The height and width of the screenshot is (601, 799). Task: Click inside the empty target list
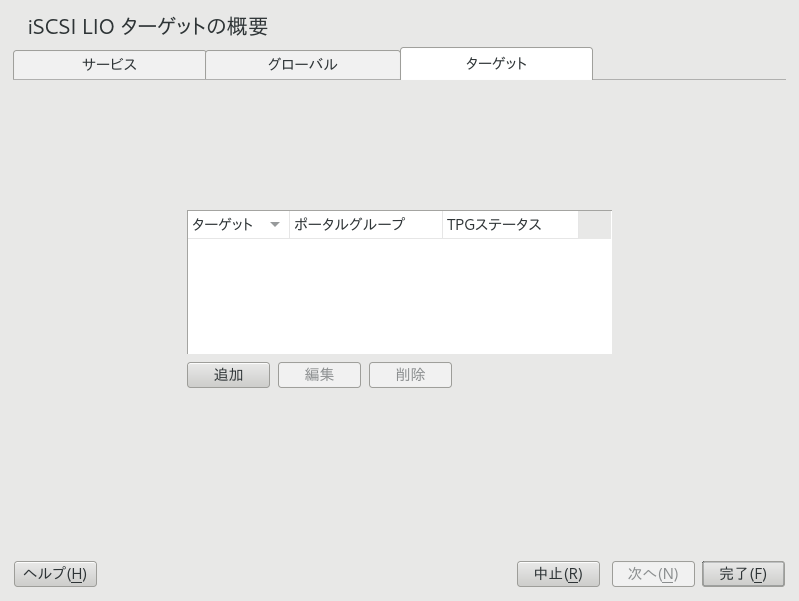point(398,295)
